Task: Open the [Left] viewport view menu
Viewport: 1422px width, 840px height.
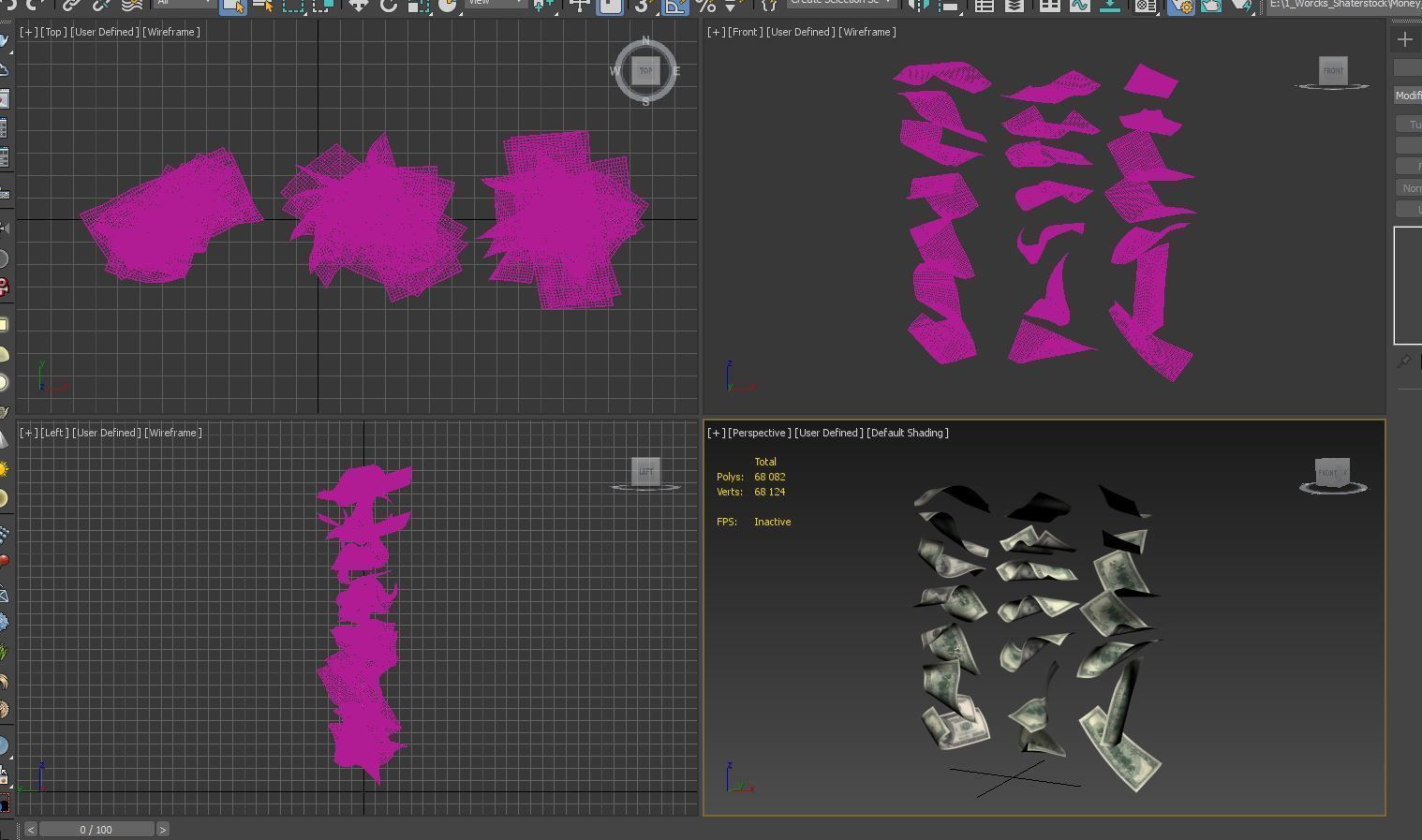Action: [55, 433]
